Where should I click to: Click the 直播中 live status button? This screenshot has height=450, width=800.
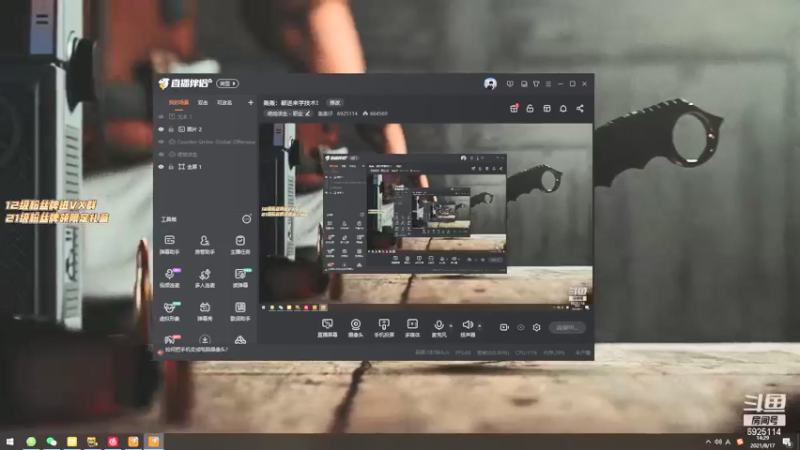[567, 328]
